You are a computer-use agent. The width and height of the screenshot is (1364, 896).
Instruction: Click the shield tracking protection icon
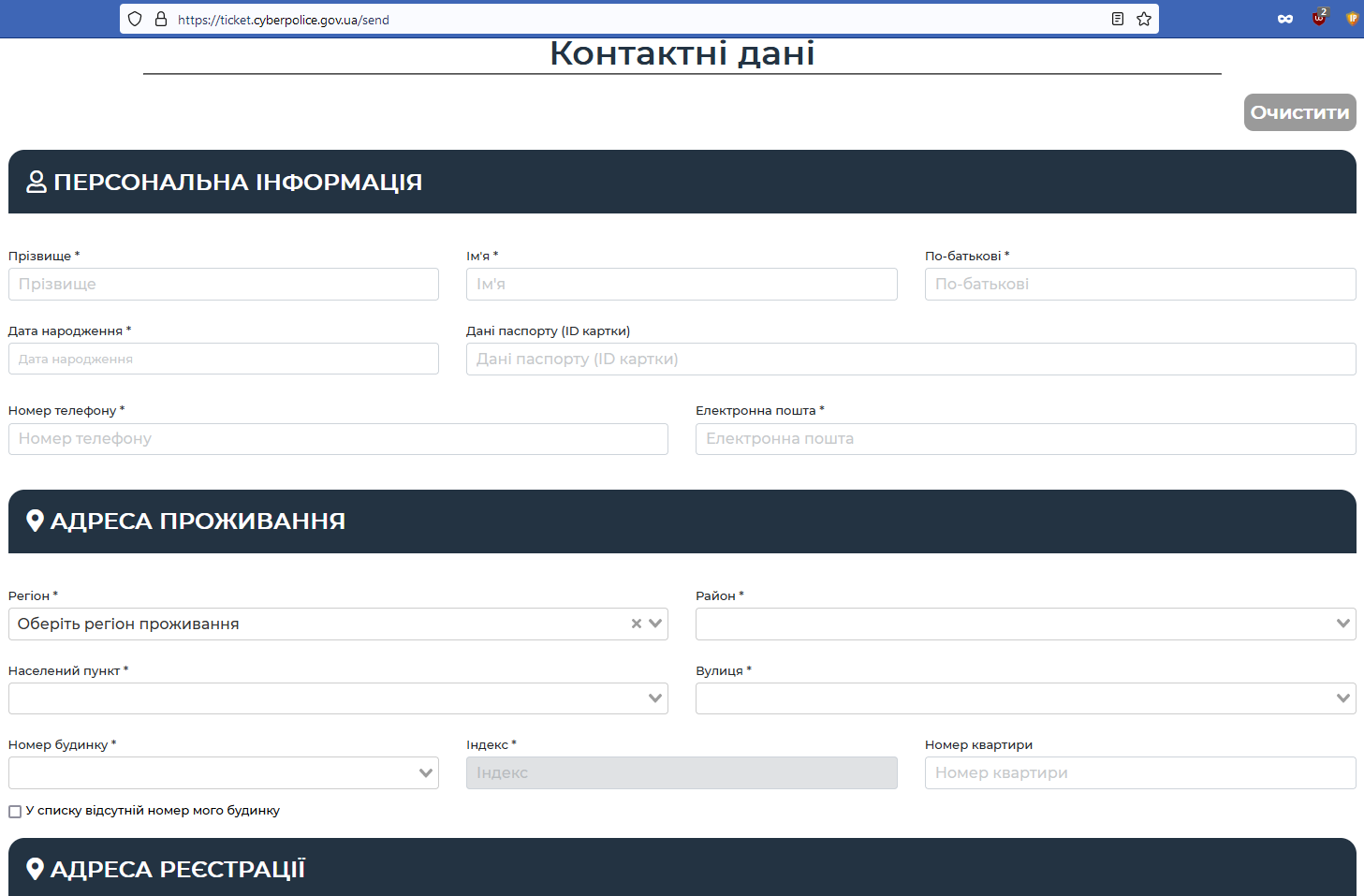135,19
